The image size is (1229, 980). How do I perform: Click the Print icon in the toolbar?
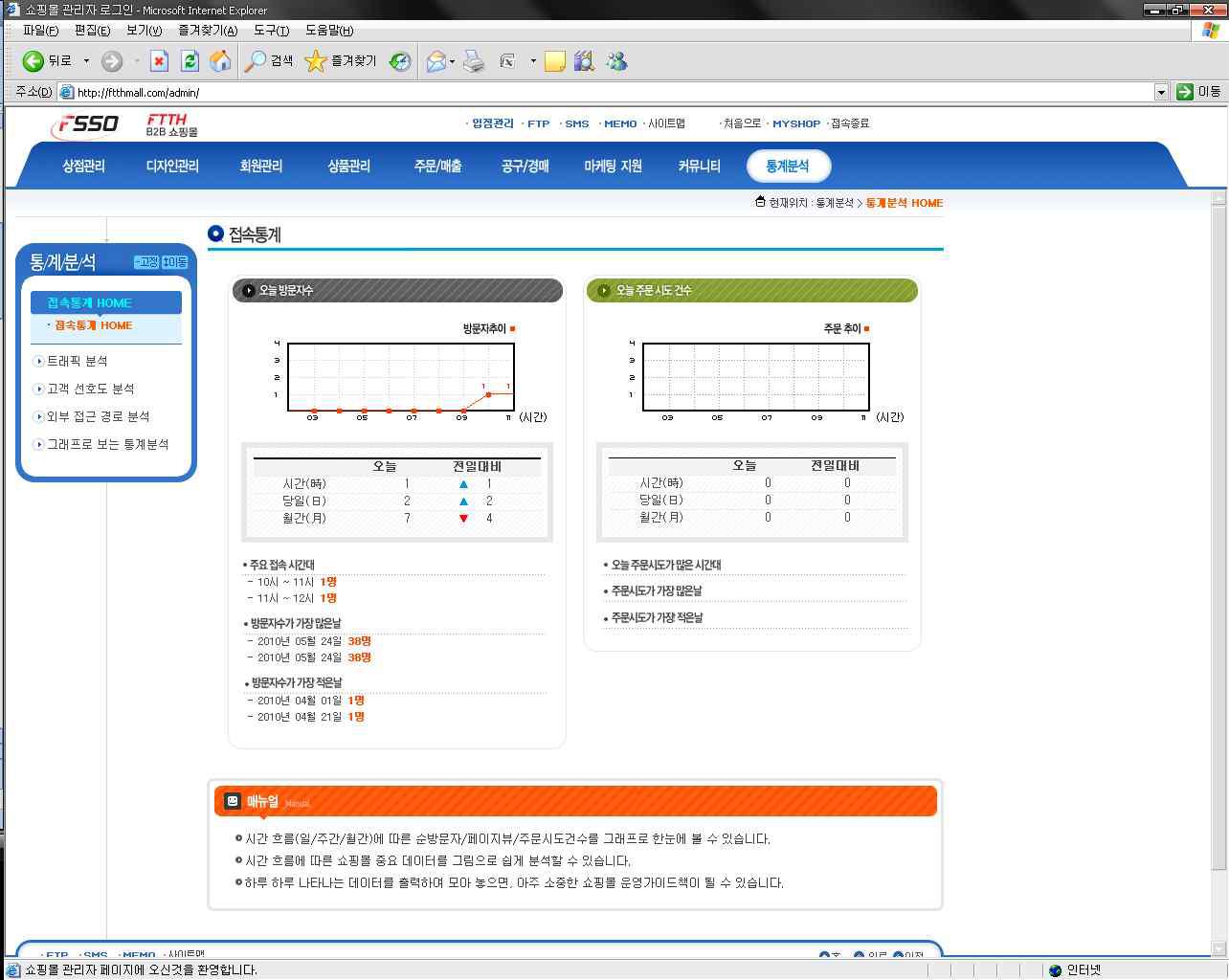pyautogui.click(x=474, y=61)
